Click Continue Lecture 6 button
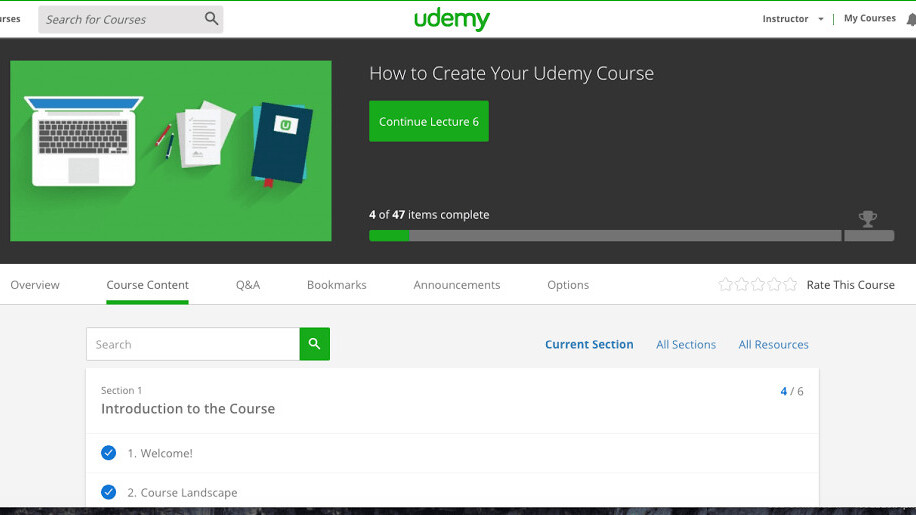Screen dimensions: 916x515 coord(428,121)
